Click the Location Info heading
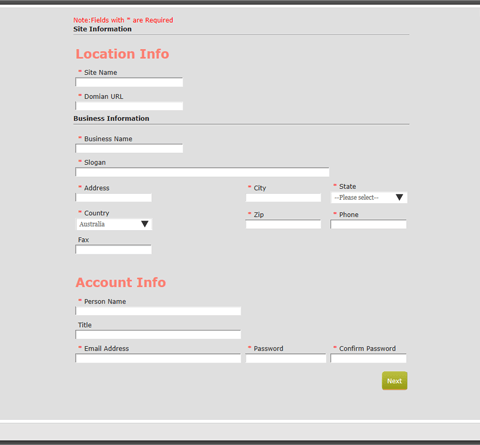The height and width of the screenshot is (445, 480). pos(122,54)
